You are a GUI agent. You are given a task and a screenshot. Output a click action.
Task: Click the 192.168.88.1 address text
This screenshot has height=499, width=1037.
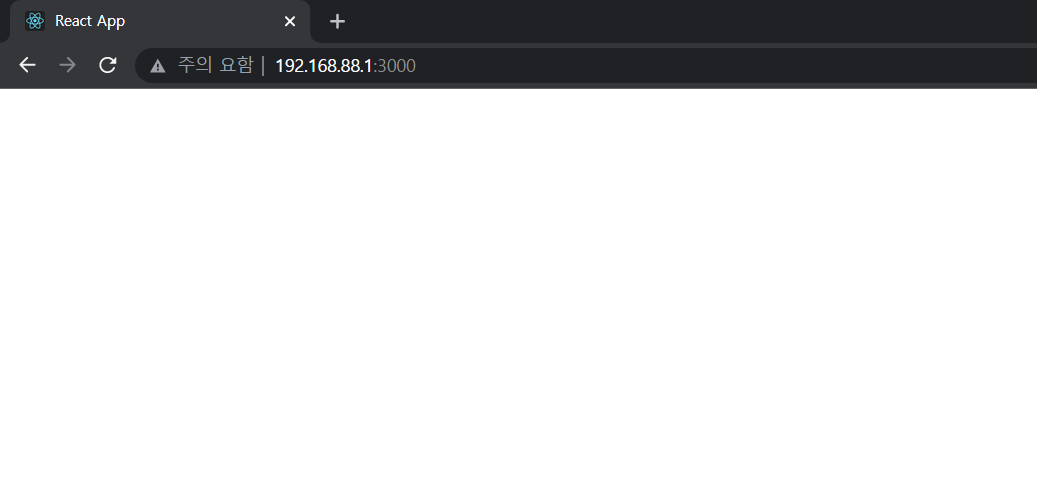click(x=324, y=66)
